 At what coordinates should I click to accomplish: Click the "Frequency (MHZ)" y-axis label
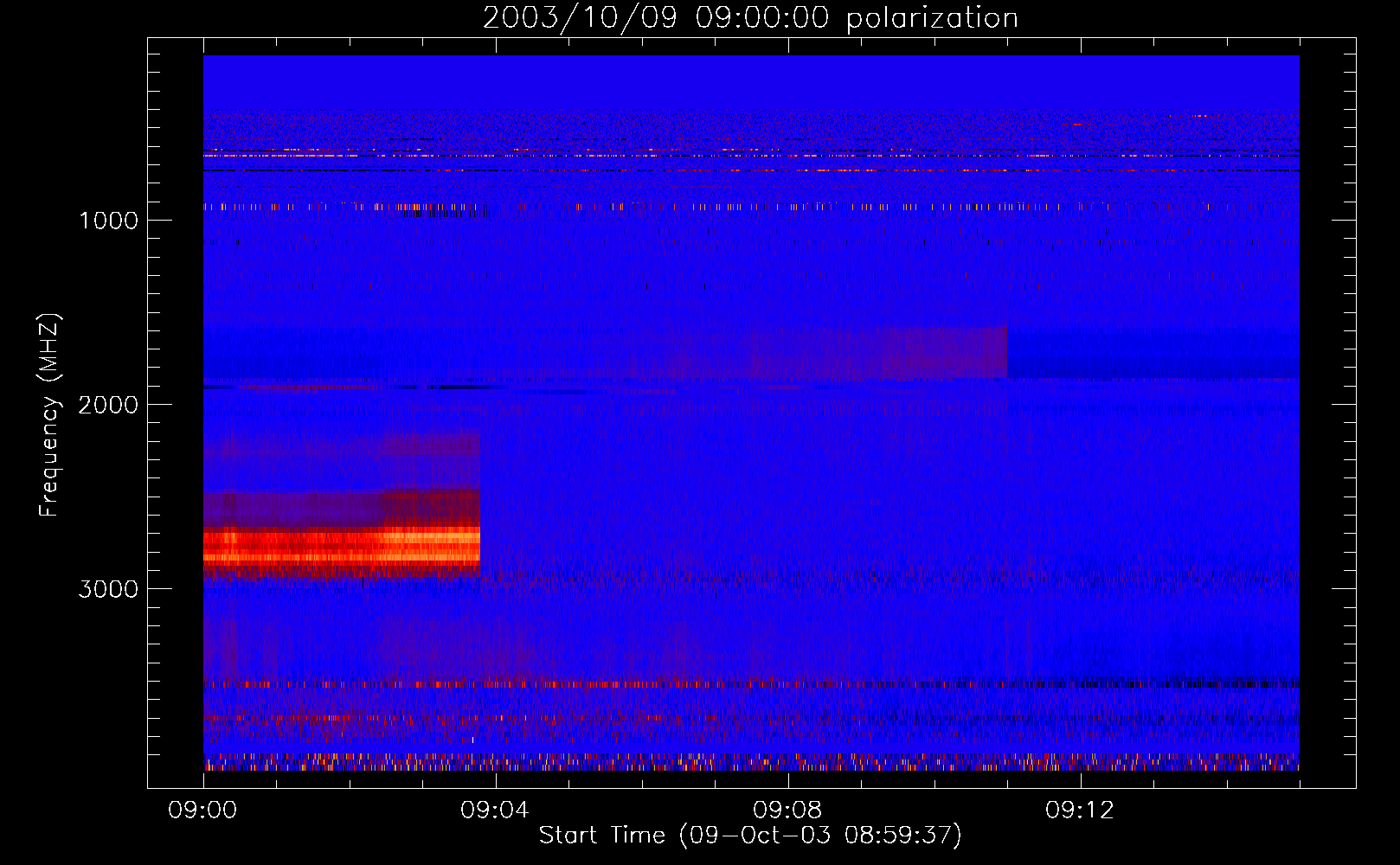coord(50,415)
